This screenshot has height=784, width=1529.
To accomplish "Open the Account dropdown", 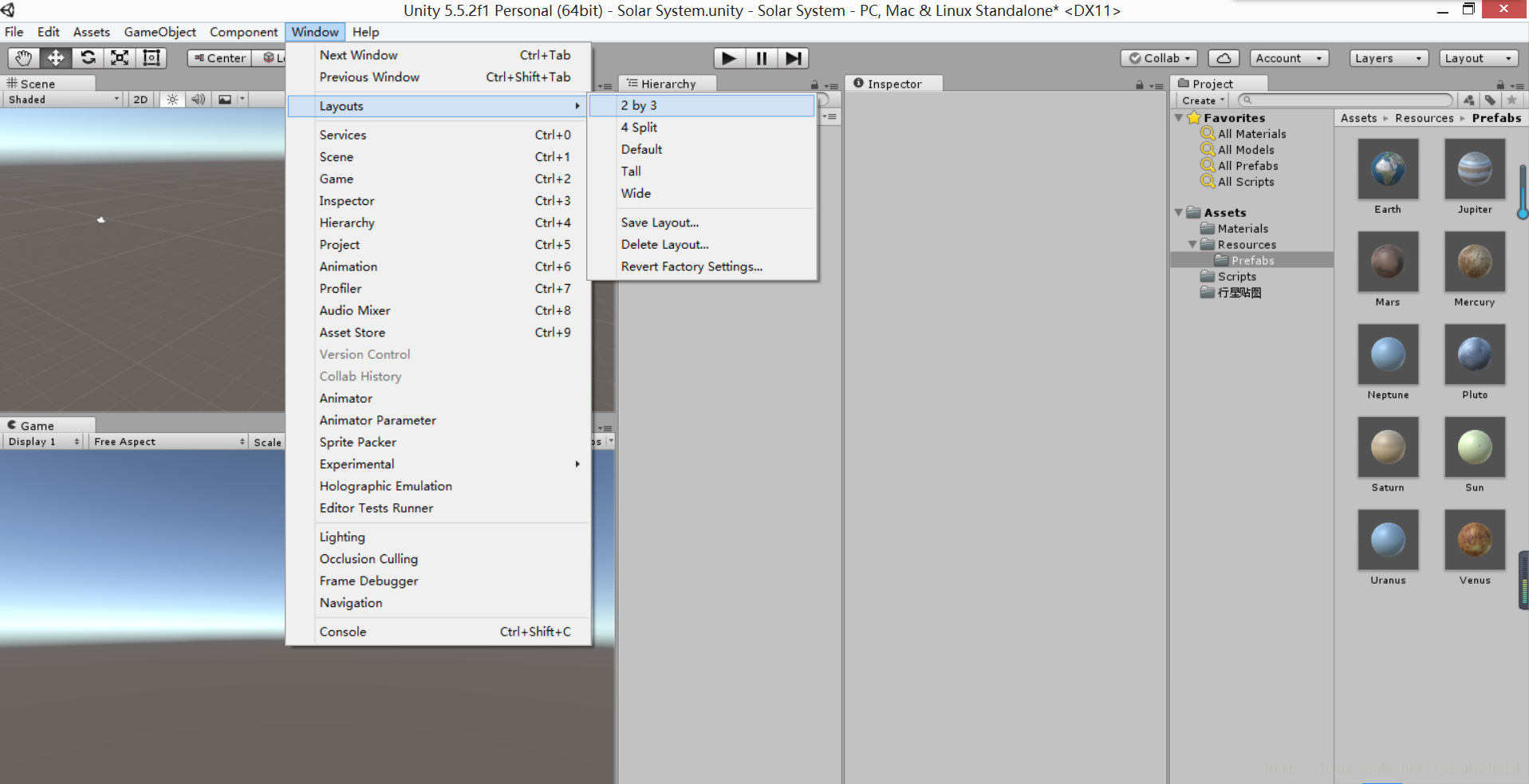I will pos(1289,58).
